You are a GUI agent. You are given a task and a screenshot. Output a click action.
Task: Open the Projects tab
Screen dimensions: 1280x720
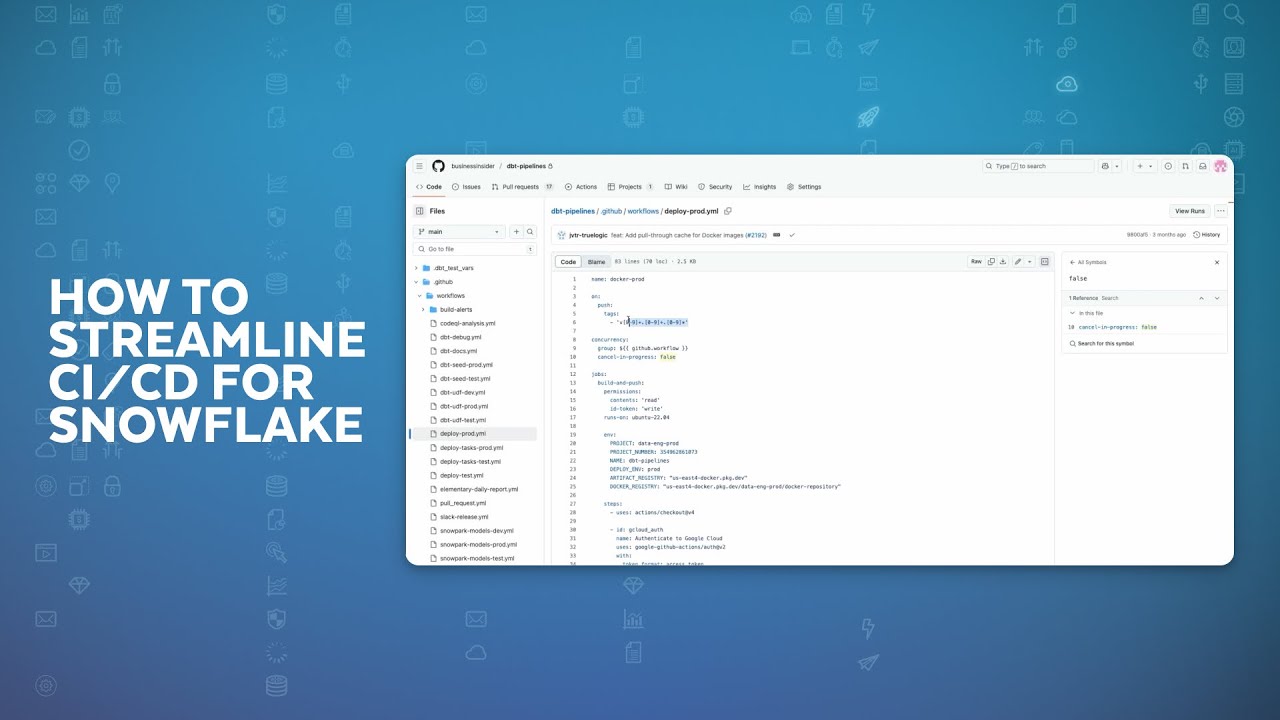coord(630,187)
